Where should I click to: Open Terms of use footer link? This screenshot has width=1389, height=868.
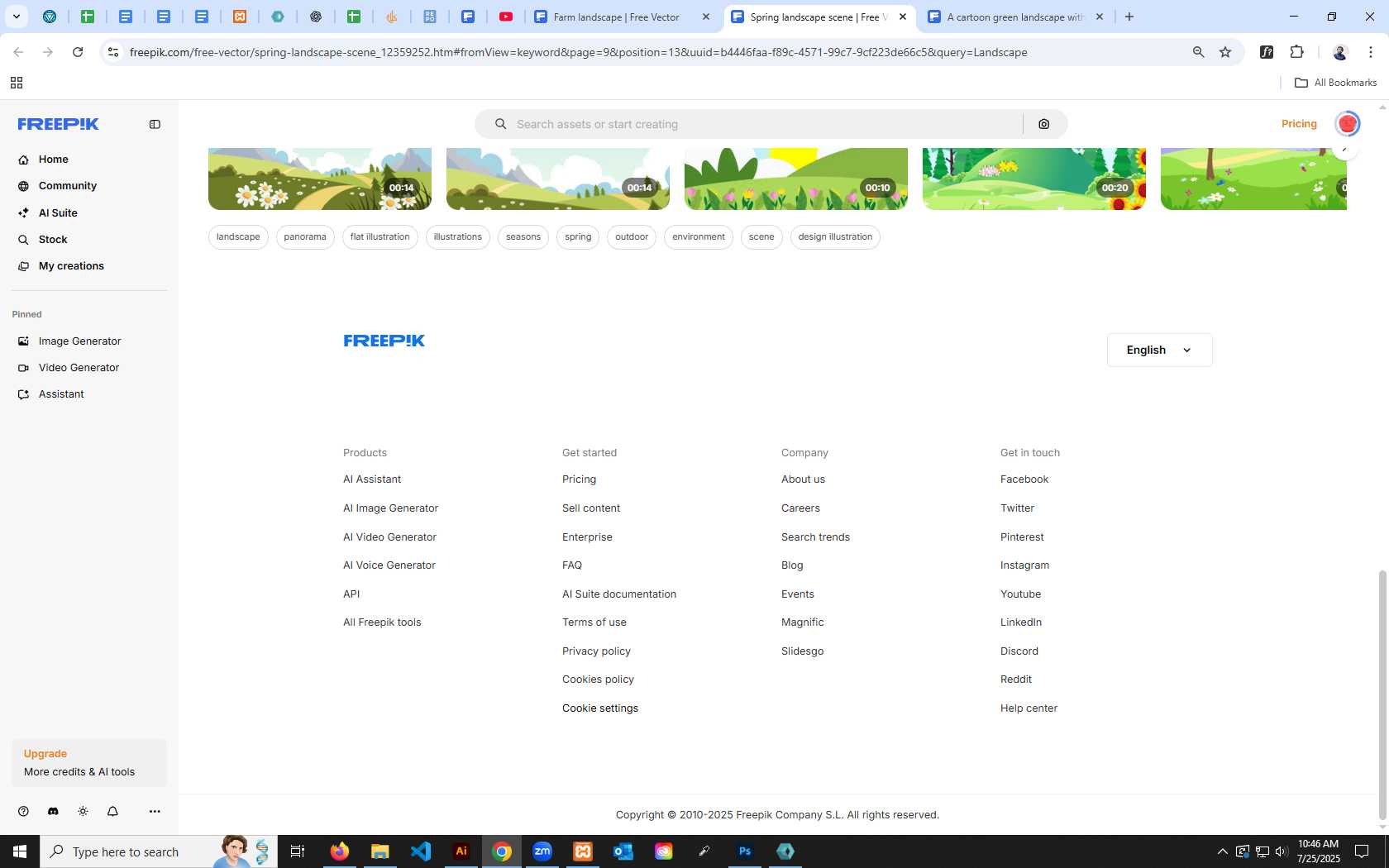coord(594,622)
